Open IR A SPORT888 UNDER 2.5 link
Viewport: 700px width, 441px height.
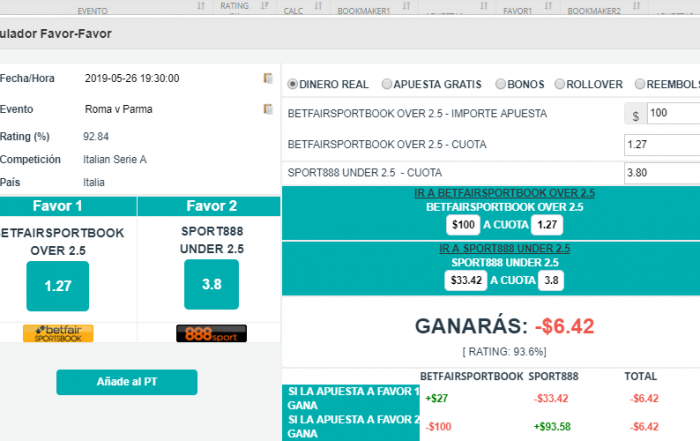504,249
